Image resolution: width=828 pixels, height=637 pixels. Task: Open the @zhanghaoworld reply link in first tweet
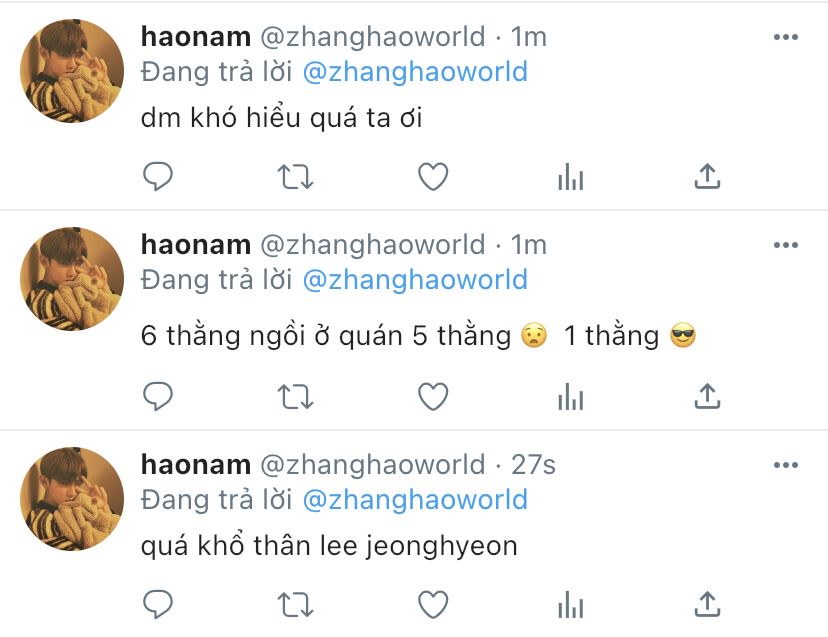click(x=415, y=72)
